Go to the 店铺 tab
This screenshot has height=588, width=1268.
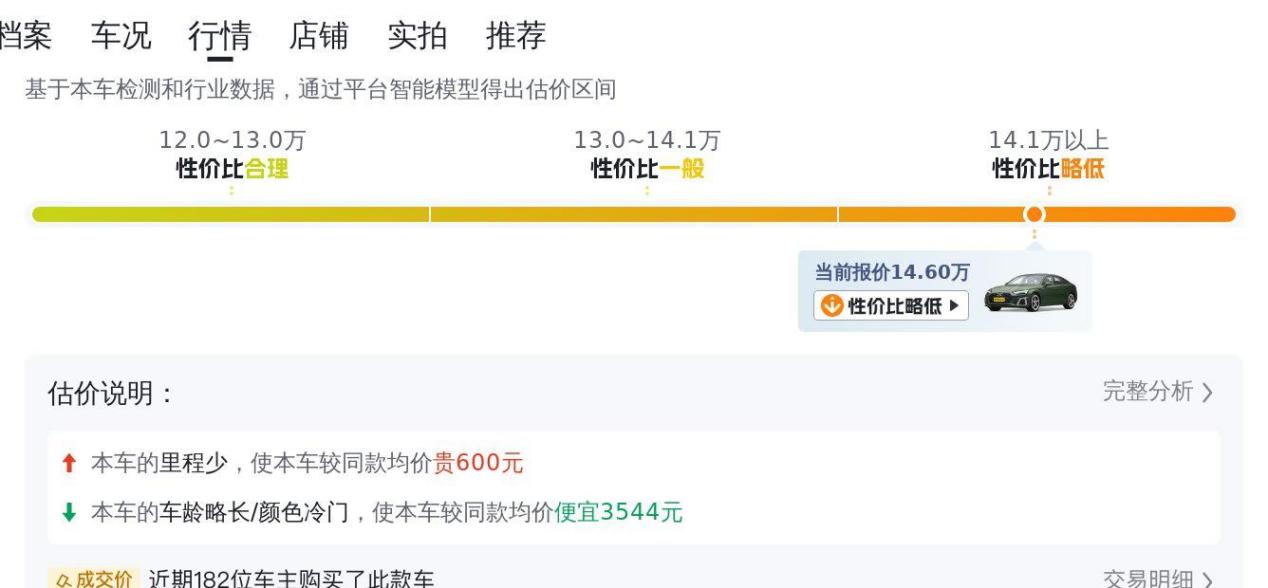click(319, 36)
